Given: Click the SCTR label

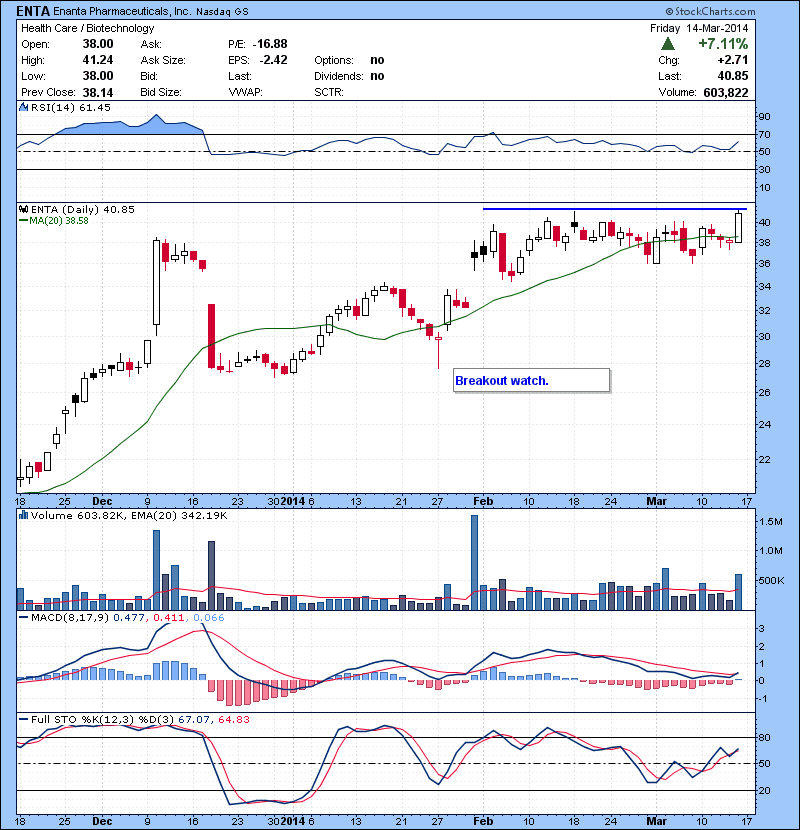Looking at the screenshot, I should 328,92.
